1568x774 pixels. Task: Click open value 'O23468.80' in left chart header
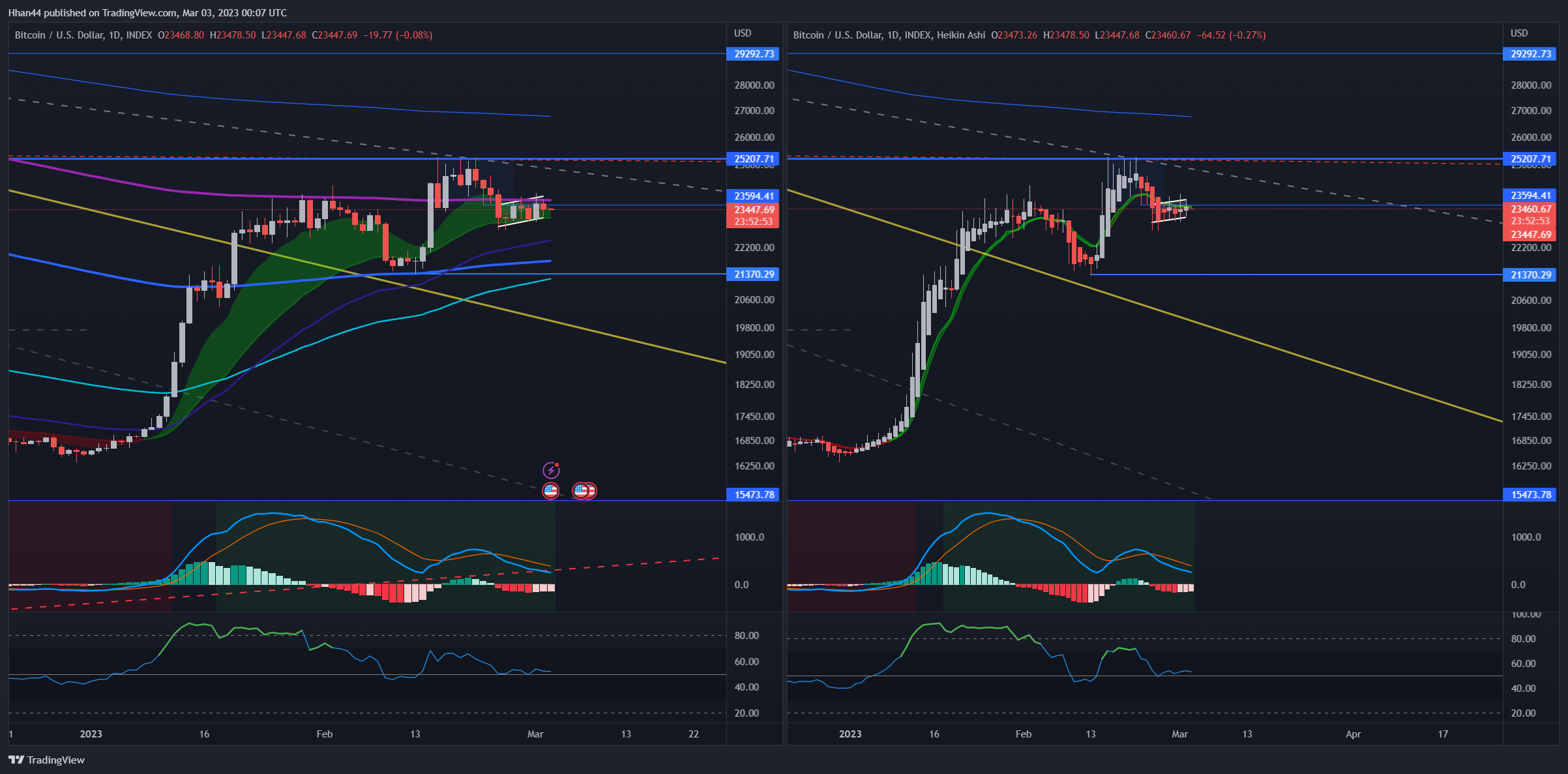[x=181, y=35]
